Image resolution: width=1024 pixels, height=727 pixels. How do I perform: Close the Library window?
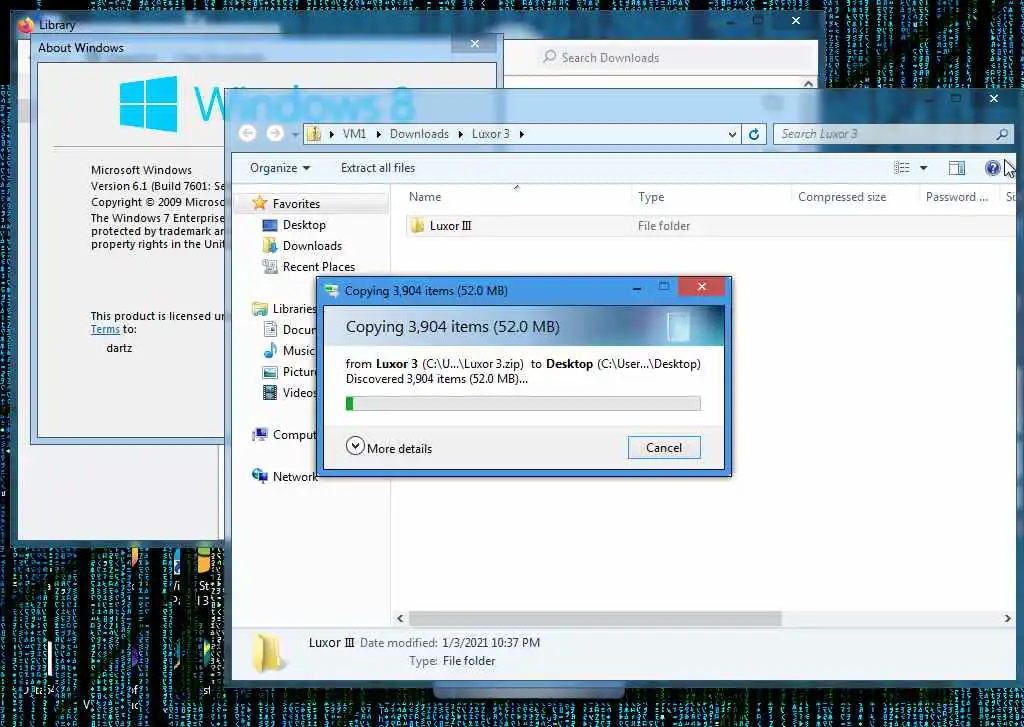795,21
